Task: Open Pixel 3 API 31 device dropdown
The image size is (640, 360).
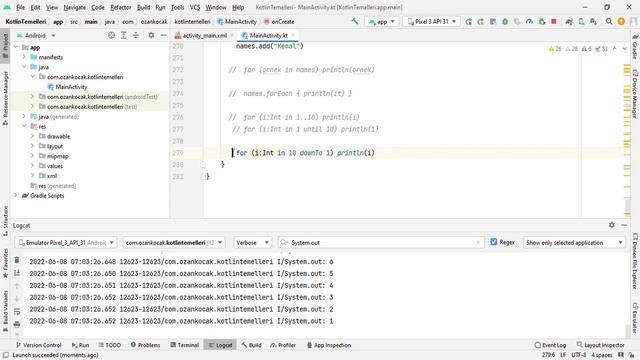Action: coord(431,22)
